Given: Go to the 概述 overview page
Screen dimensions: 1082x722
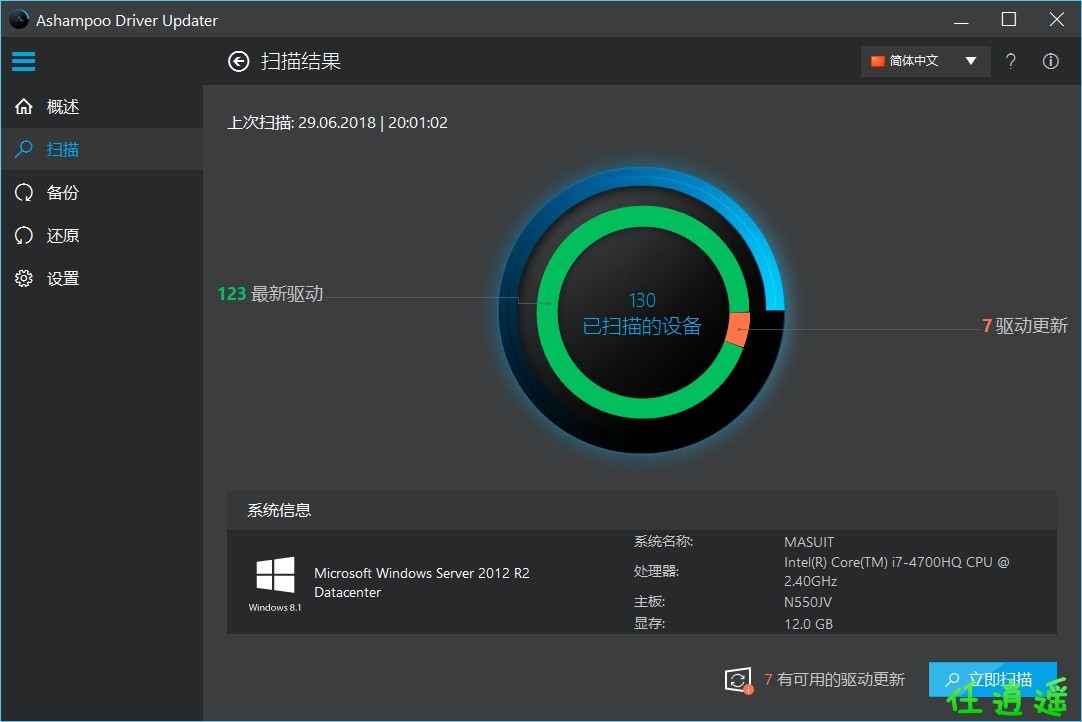Looking at the screenshot, I should tap(102, 106).
